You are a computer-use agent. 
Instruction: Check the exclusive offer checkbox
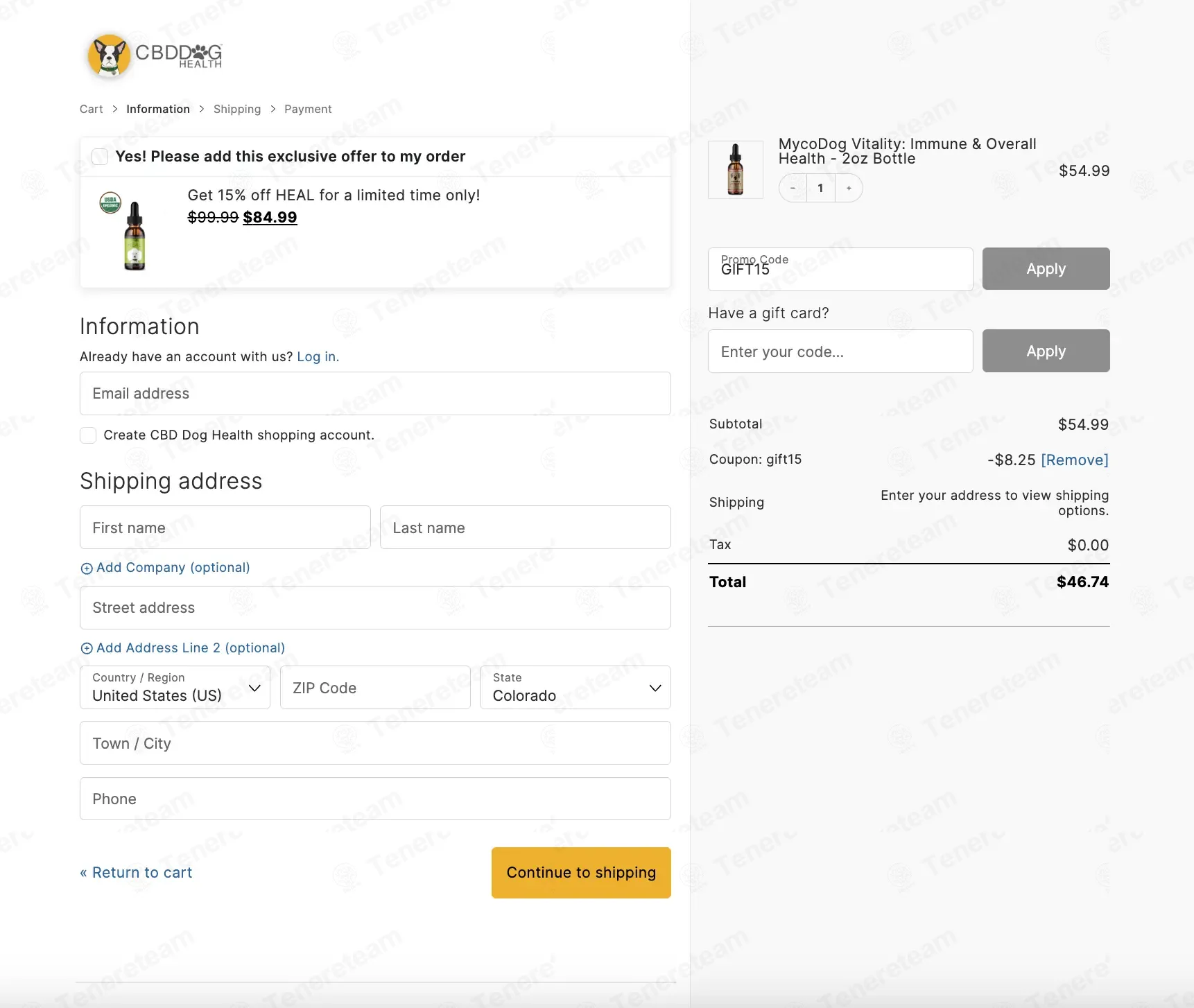[100, 157]
